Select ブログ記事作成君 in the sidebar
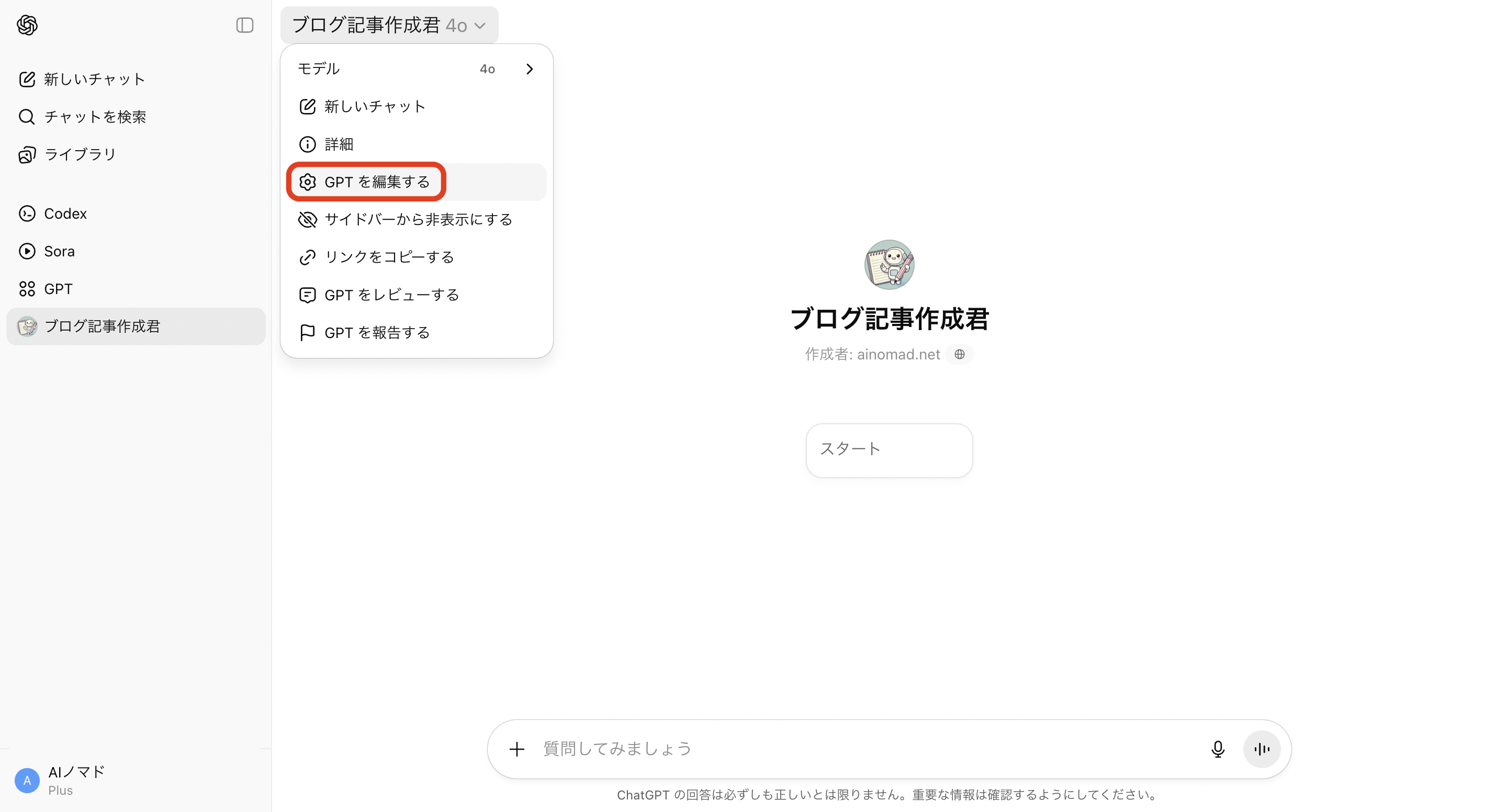Screen dimensions: 1507x812 136,326
